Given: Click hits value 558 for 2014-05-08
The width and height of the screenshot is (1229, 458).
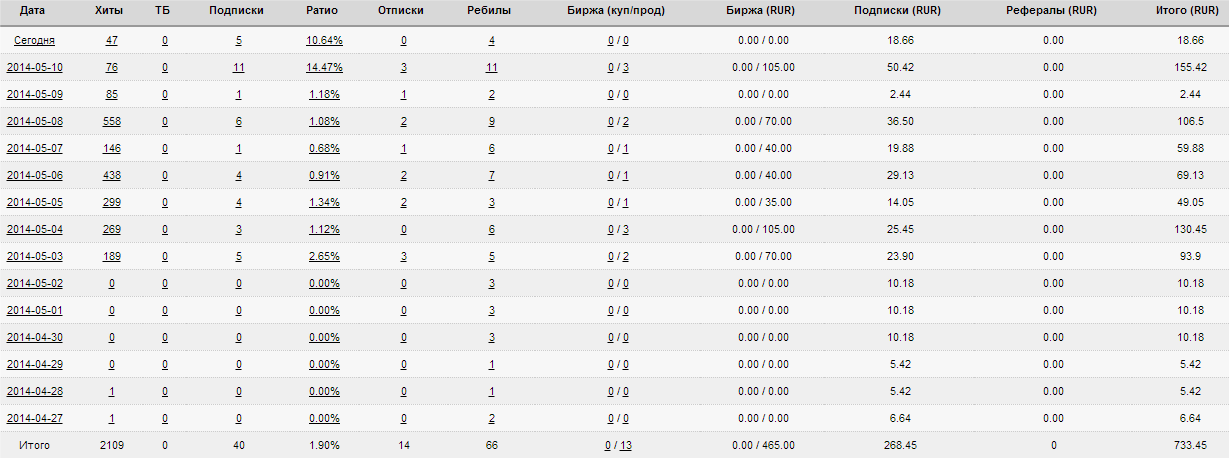Looking at the screenshot, I should click(111, 122).
